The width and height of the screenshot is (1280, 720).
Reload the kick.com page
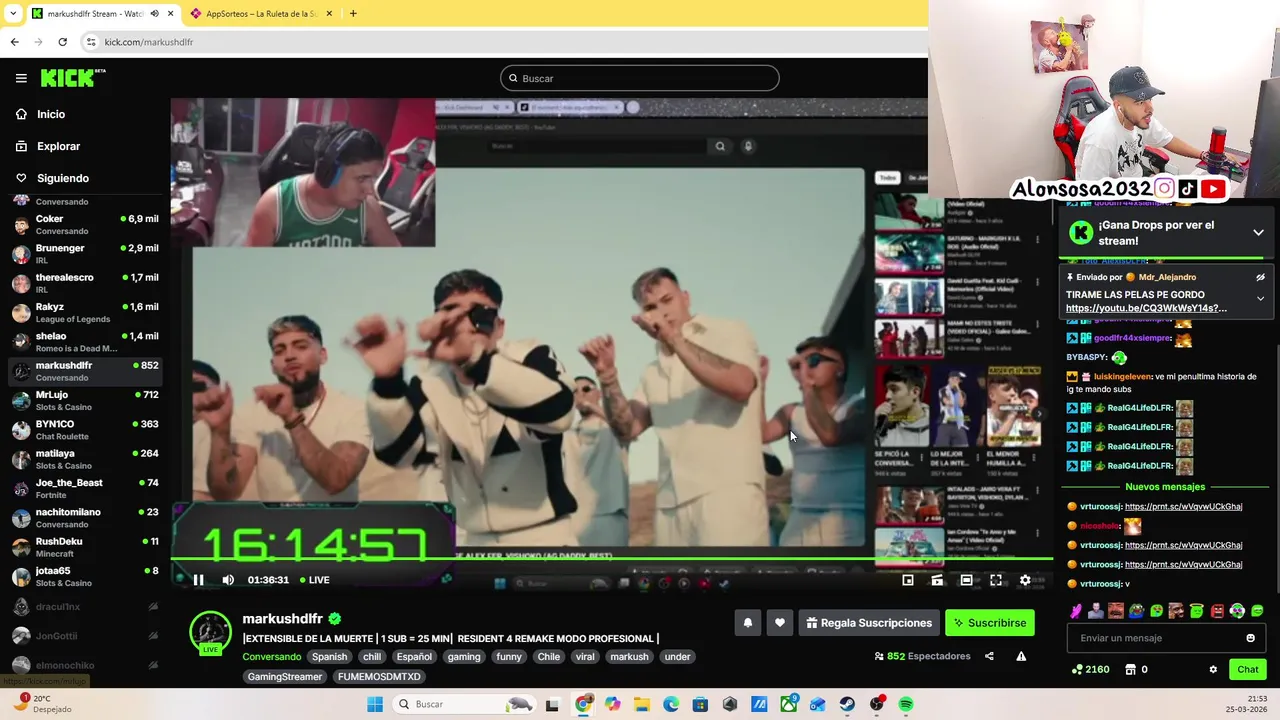tap(62, 42)
